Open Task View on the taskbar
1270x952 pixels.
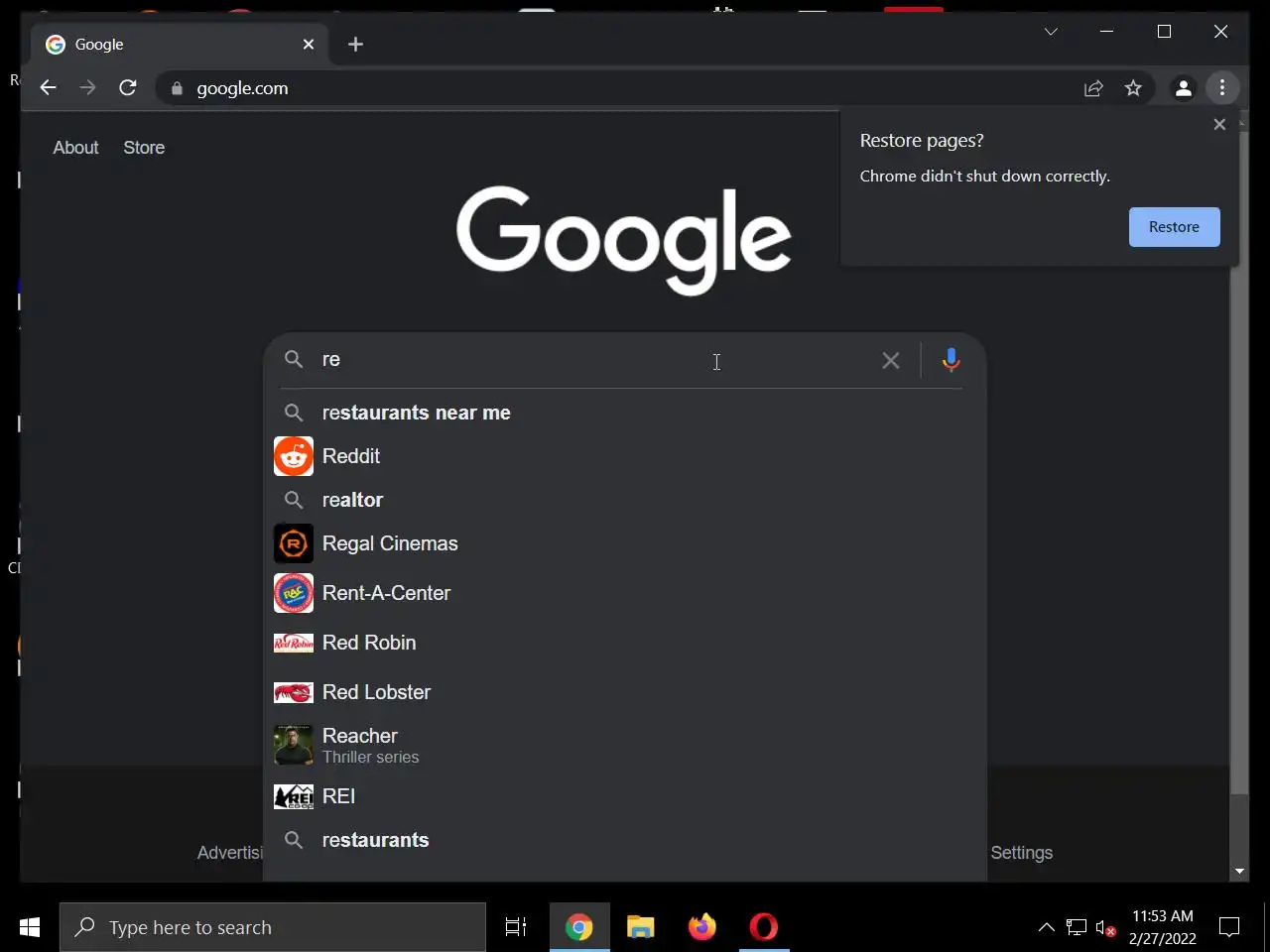pyautogui.click(x=516, y=927)
